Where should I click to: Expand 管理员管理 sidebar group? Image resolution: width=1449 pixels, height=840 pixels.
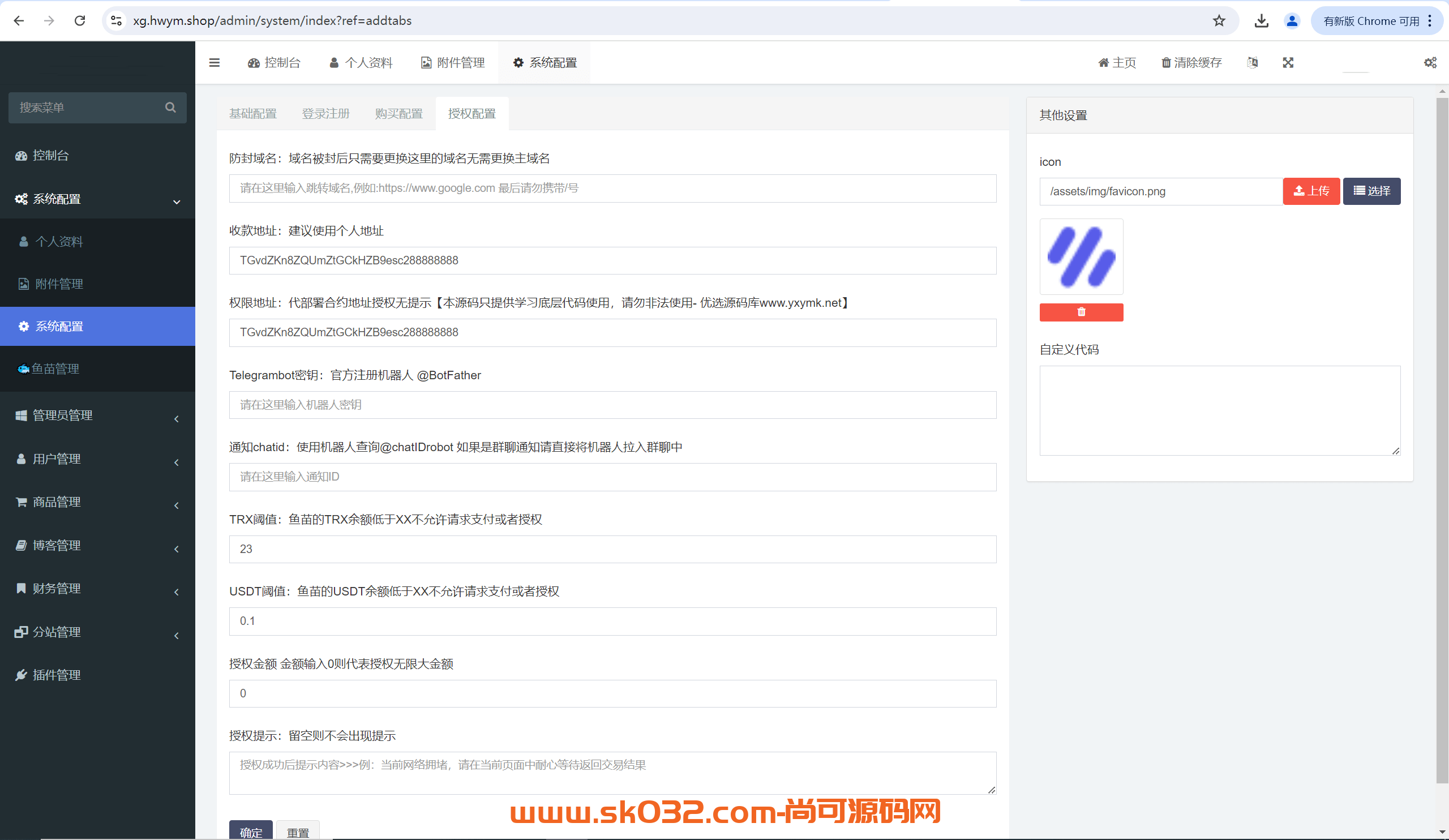click(x=98, y=415)
